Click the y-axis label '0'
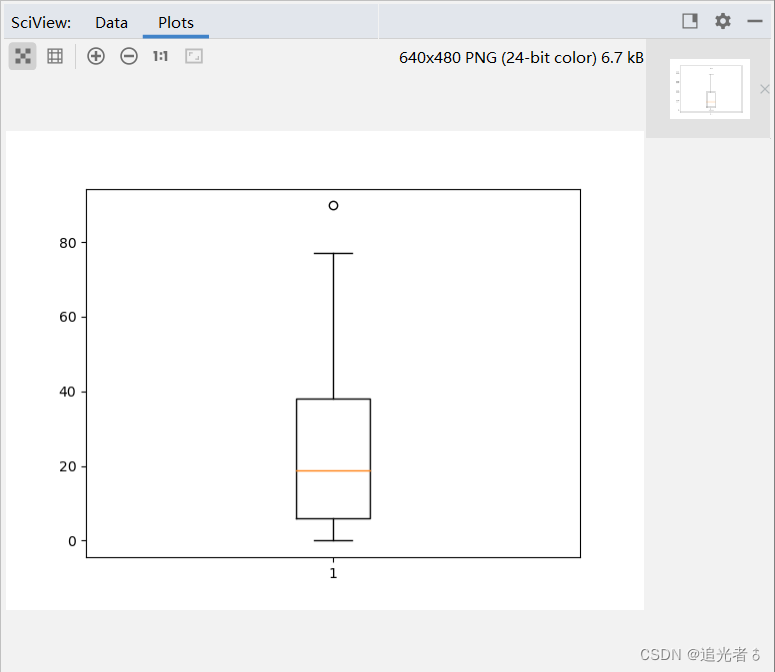The width and height of the screenshot is (775, 672). pyautogui.click(x=72, y=541)
